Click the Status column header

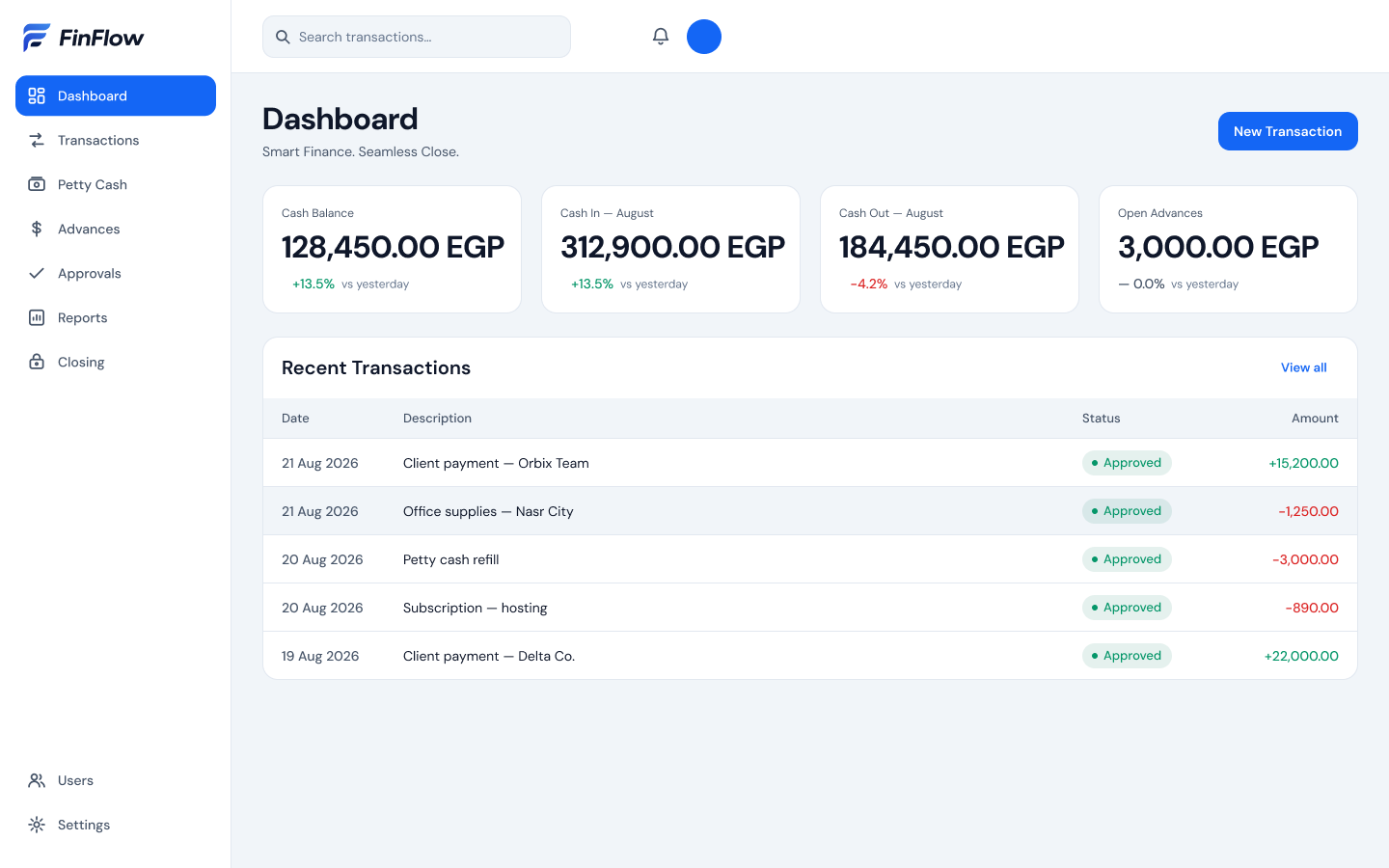point(1101,418)
